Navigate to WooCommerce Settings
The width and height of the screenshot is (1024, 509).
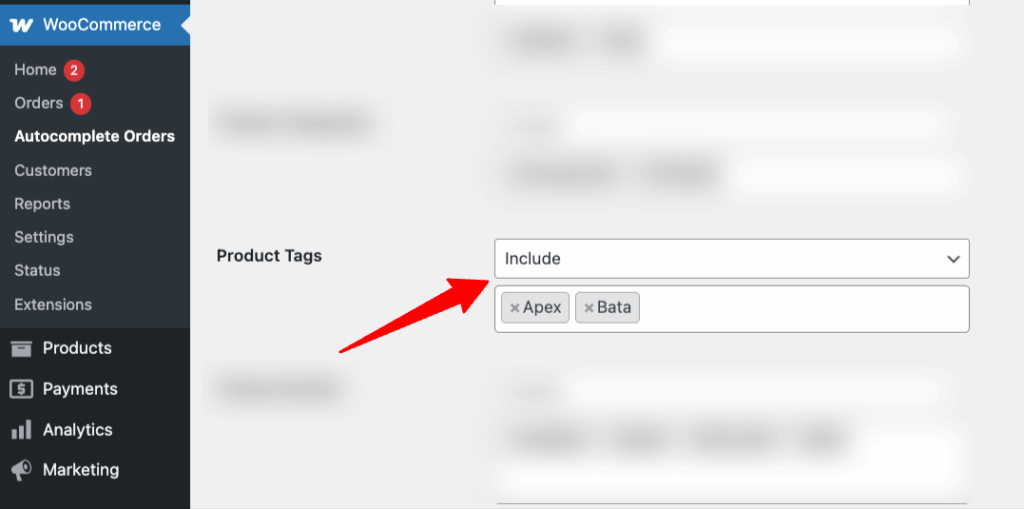pos(44,237)
